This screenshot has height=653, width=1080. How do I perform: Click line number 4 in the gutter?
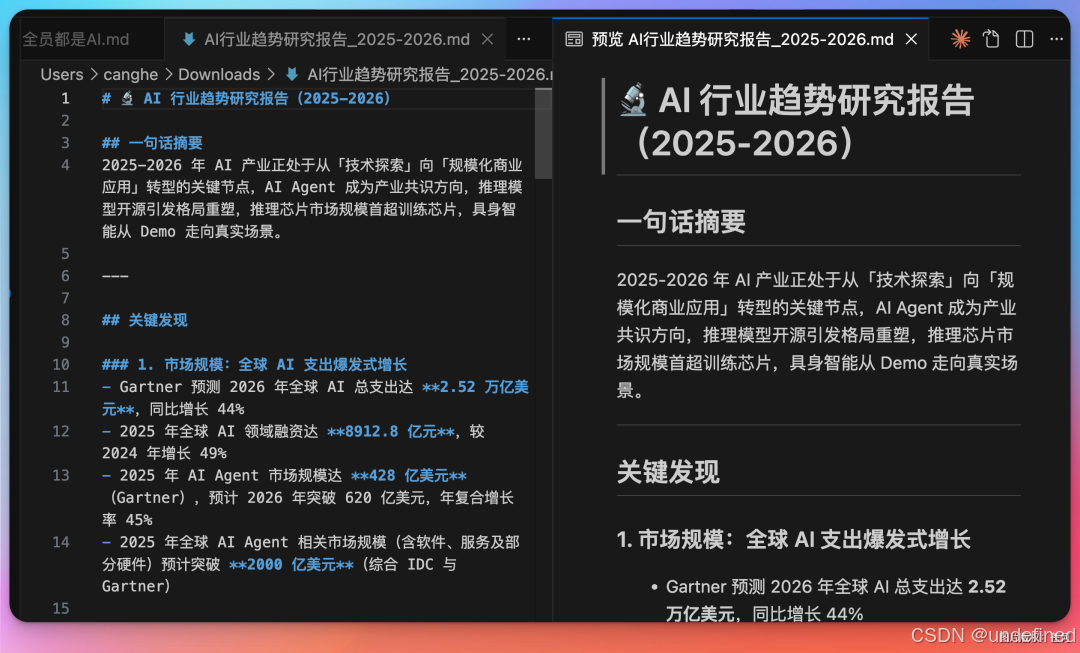[65, 165]
